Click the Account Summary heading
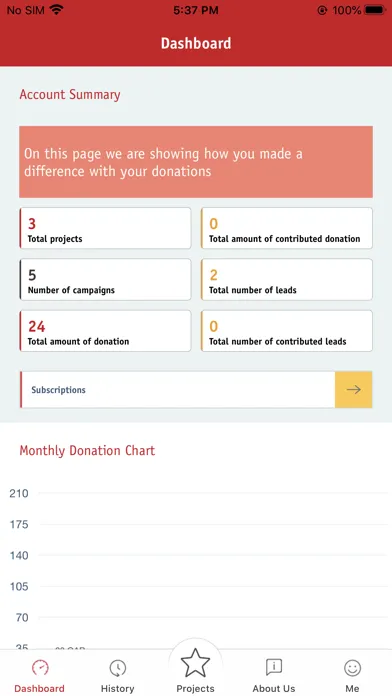392x696 pixels. (70, 95)
